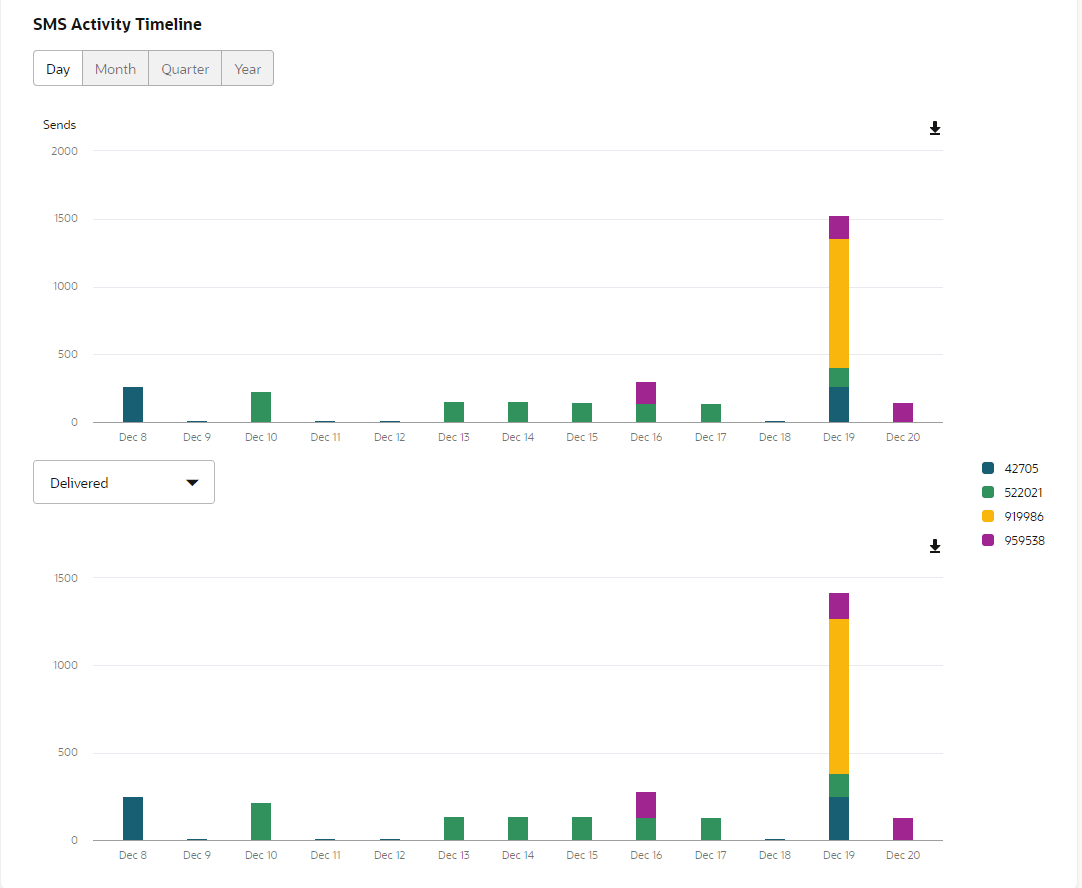Click the download icon above the top chart

(935, 128)
